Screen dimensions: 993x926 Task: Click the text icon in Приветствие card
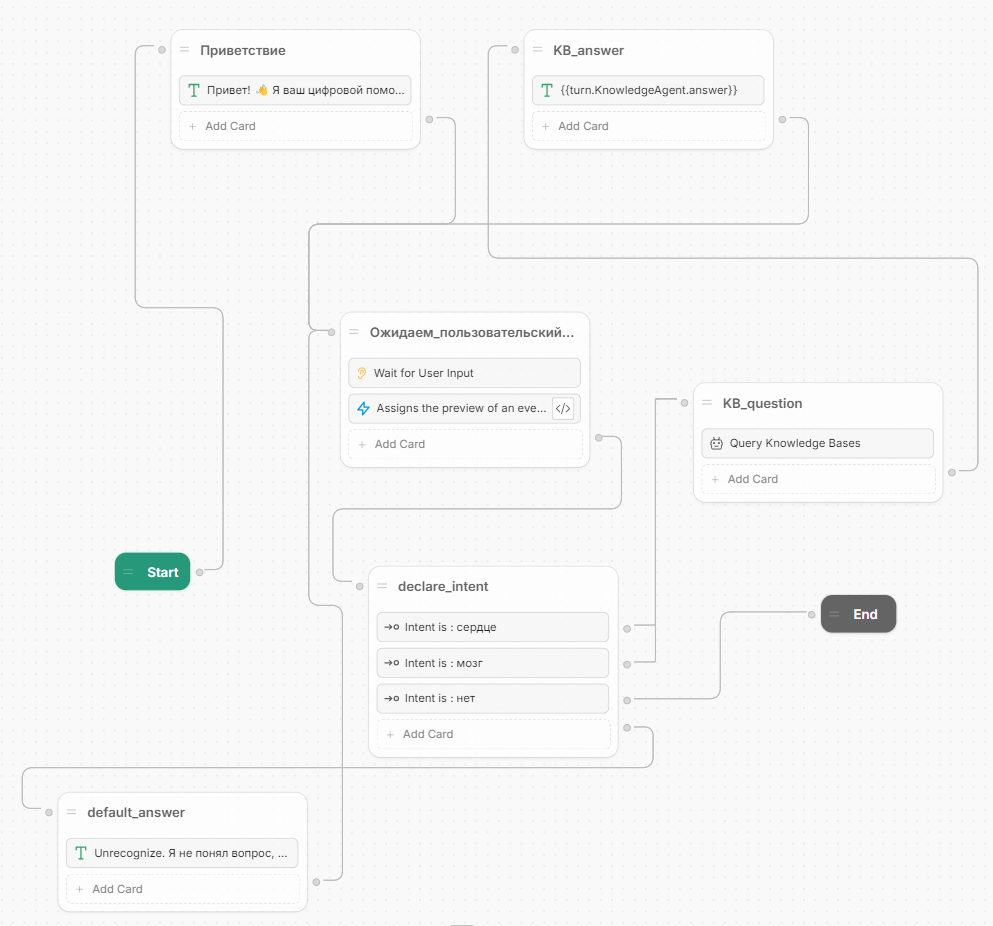click(194, 90)
